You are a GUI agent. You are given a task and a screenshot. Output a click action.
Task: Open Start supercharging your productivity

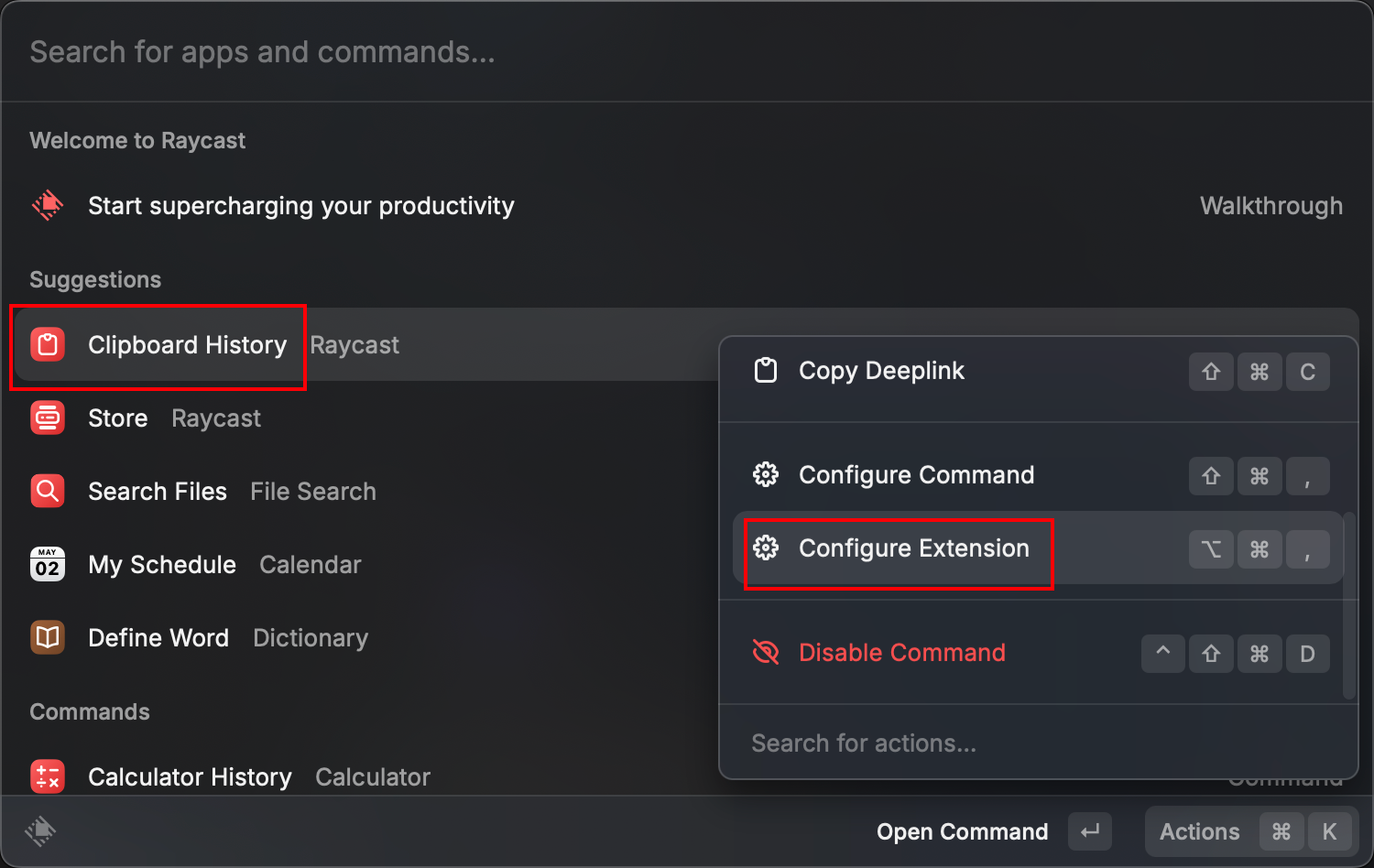point(687,205)
